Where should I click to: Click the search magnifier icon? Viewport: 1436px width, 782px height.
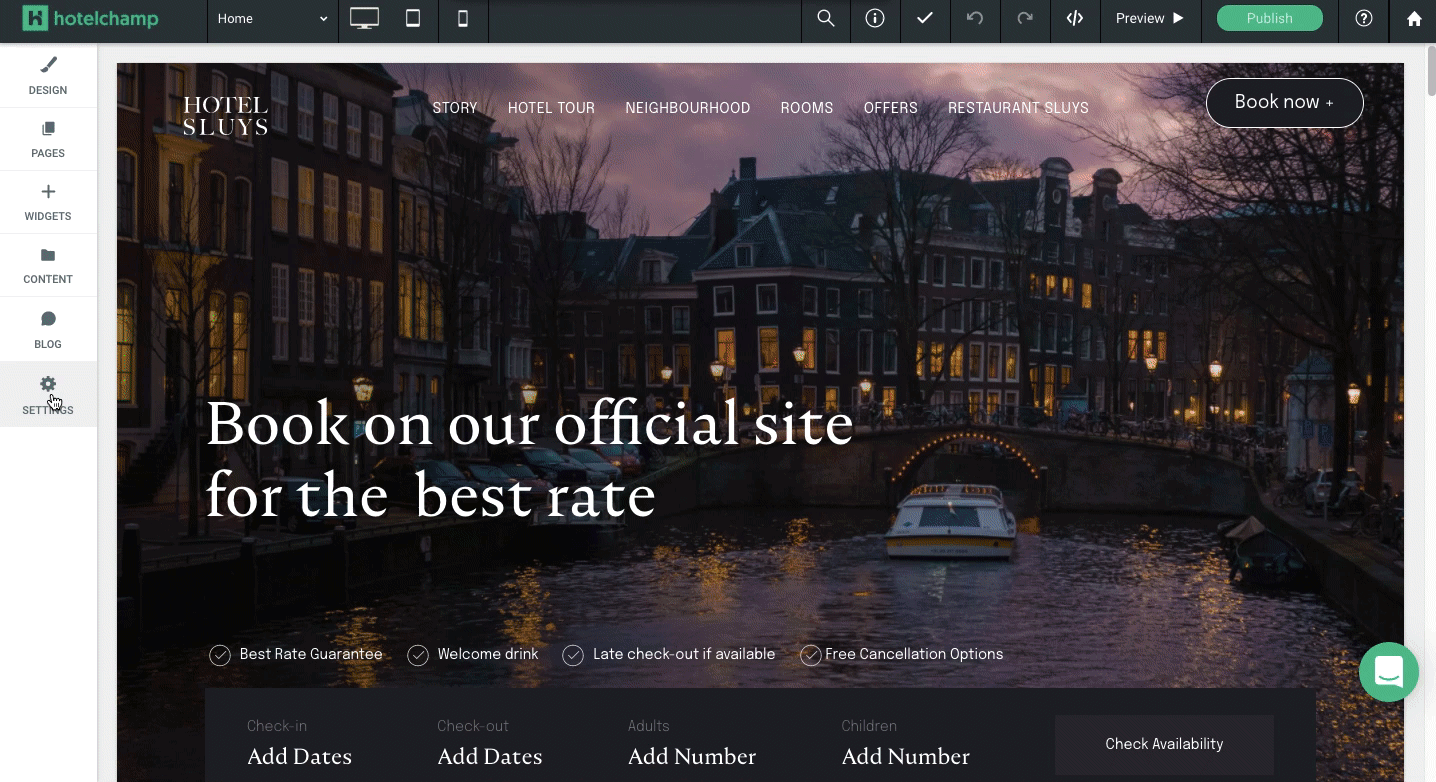click(x=826, y=18)
